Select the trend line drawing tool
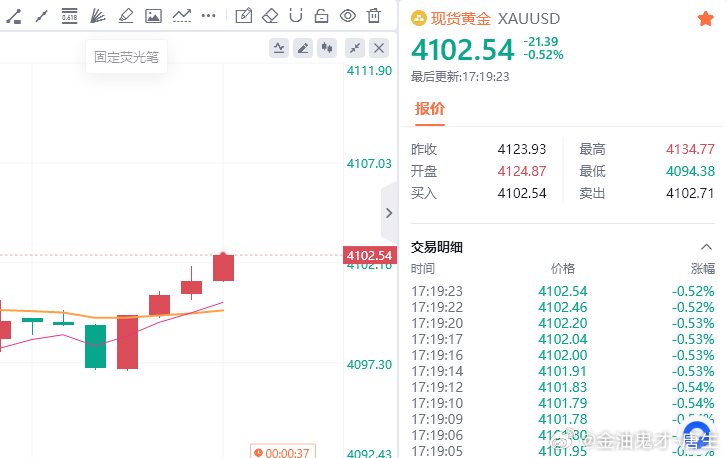 click(x=13, y=16)
